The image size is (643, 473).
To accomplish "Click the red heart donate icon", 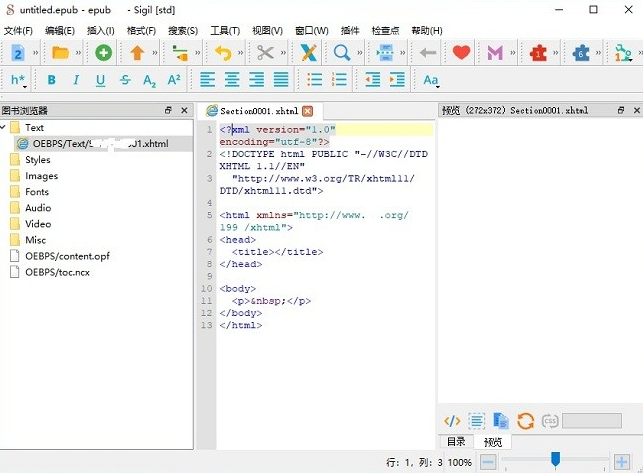I will 461,53.
